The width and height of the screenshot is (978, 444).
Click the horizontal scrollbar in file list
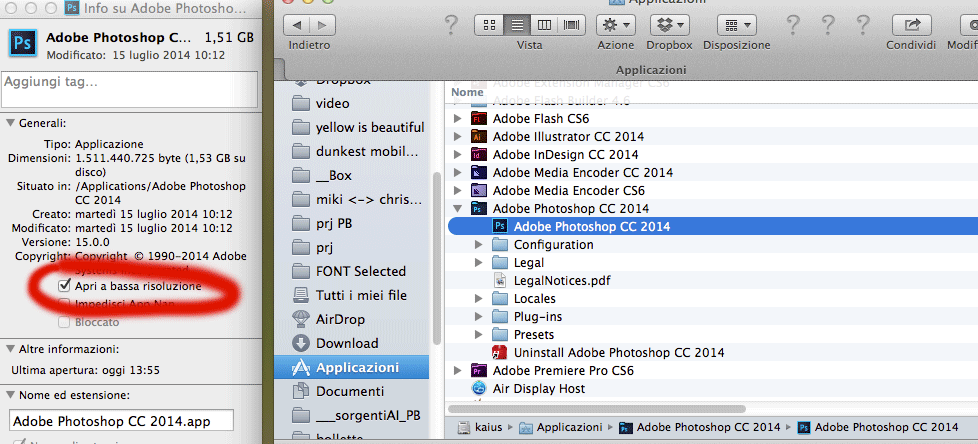pos(596,409)
